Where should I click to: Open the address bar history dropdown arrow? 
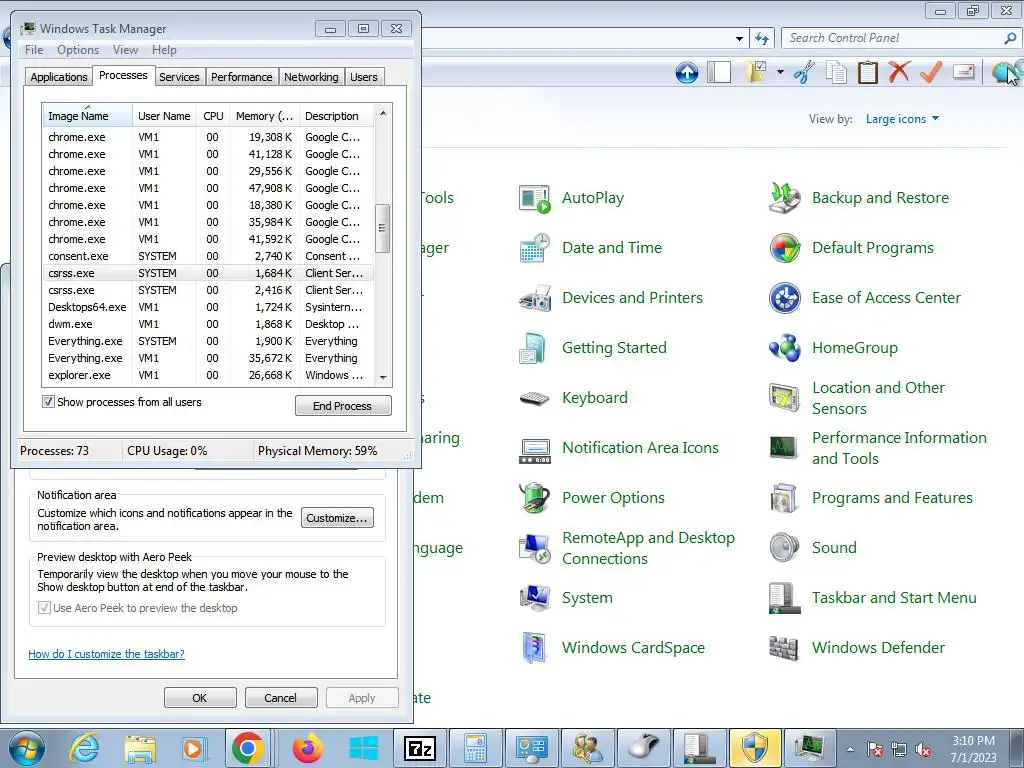point(739,39)
